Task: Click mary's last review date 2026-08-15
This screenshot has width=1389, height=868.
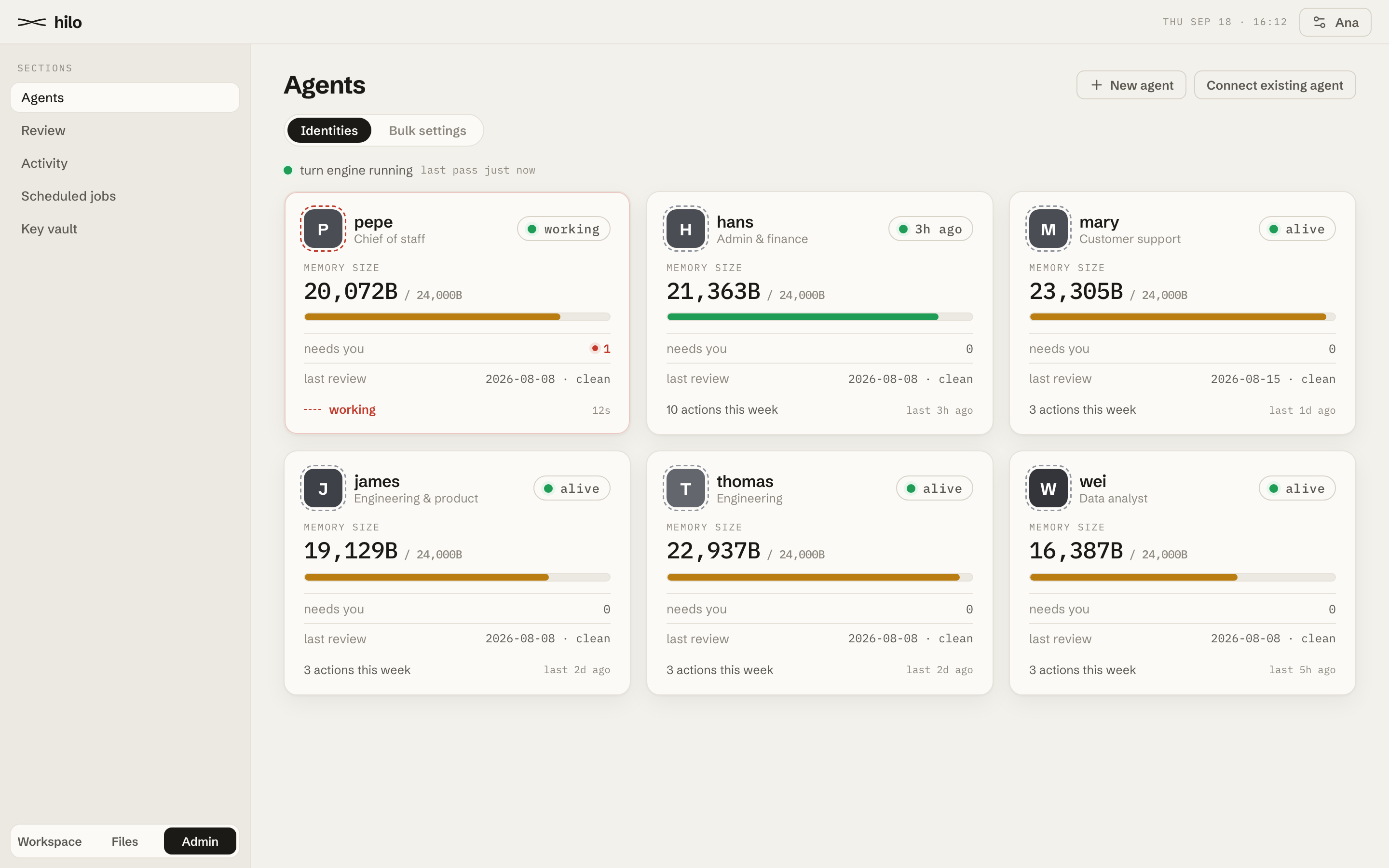Action: pyautogui.click(x=1245, y=379)
